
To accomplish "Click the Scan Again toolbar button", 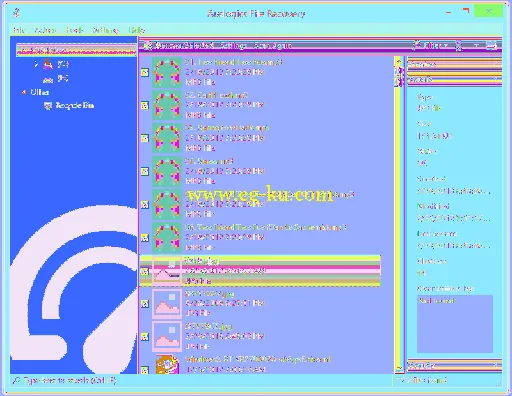I will click(272, 45).
